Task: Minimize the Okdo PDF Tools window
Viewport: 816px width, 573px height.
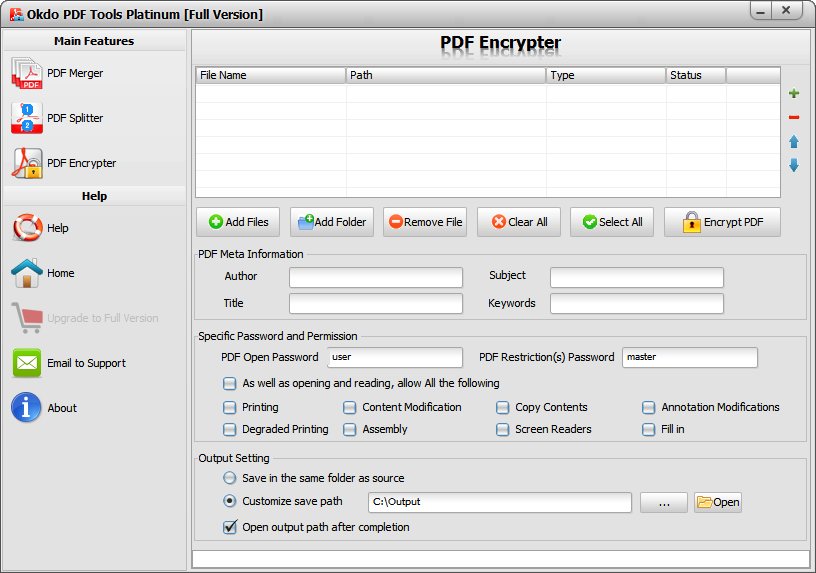Action: (x=761, y=11)
